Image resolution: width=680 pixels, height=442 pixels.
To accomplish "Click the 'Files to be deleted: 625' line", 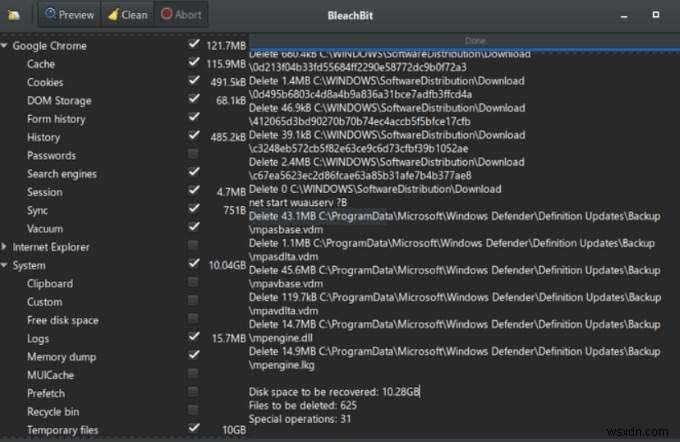I will pos(303,406).
